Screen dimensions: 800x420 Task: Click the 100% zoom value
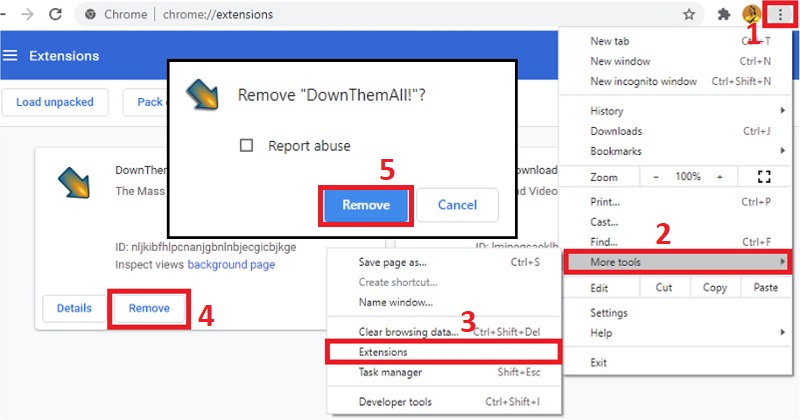tap(688, 177)
